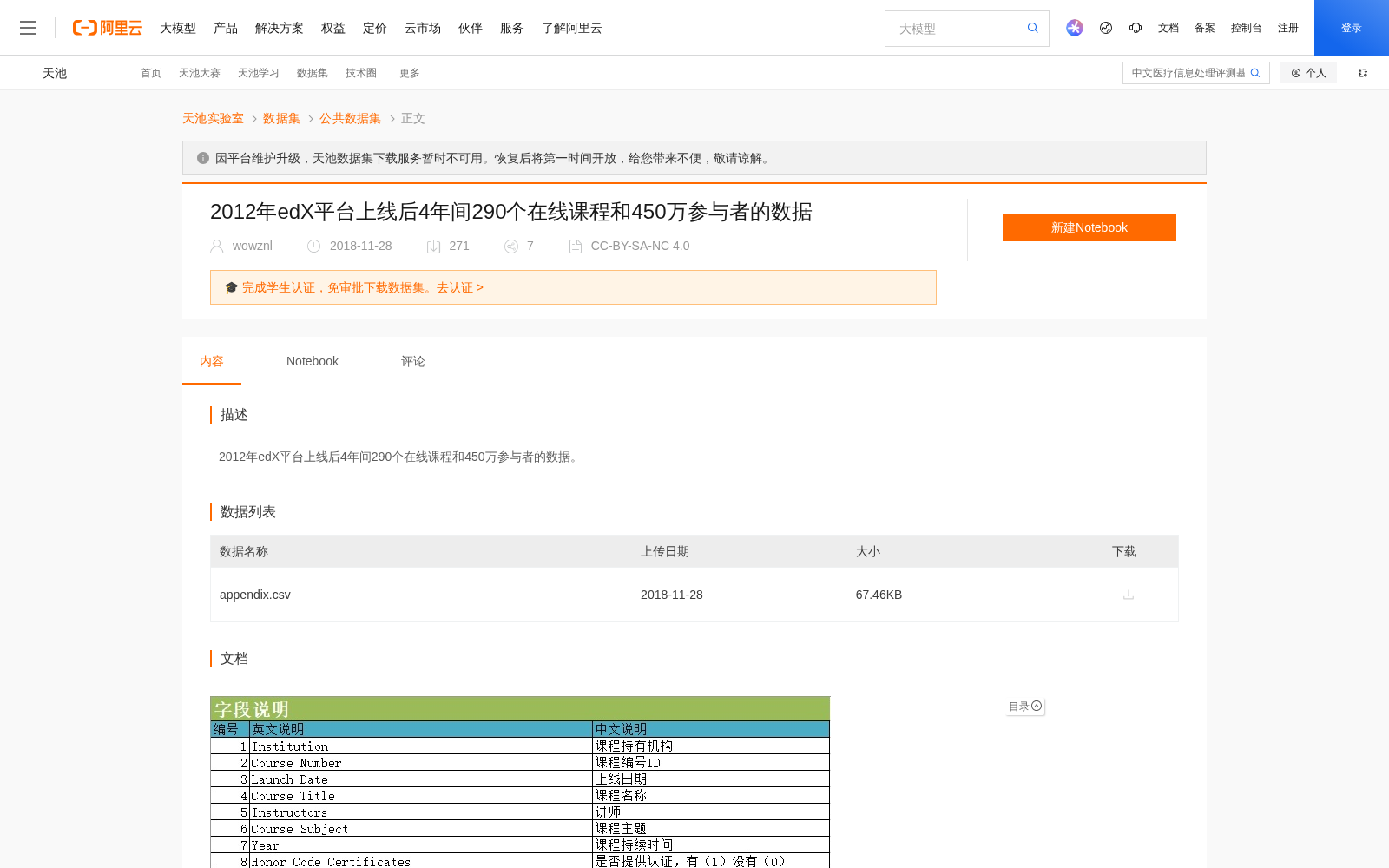Screen dimensions: 1389x868
Task: Open the 解决方案 menu
Action: click(280, 28)
